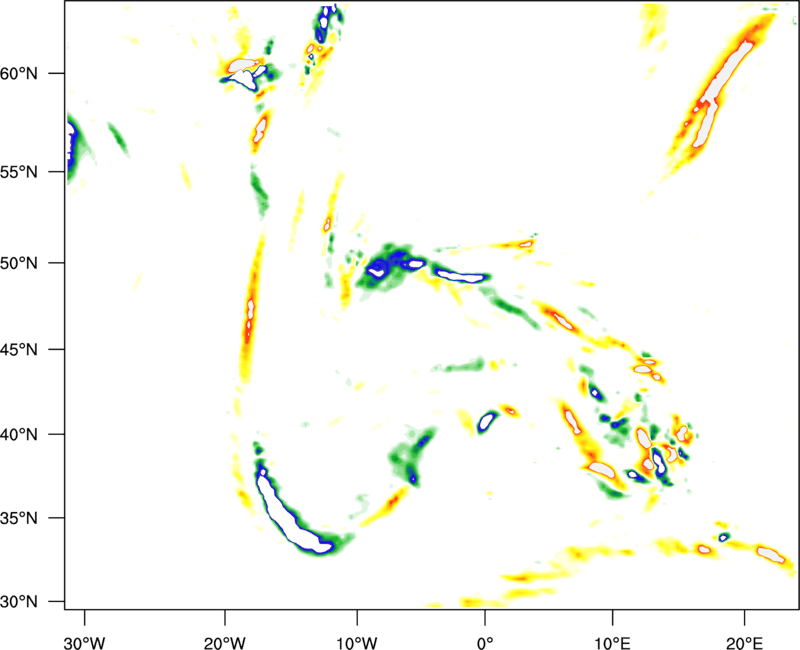The width and height of the screenshot is (800, 650).
Task: Click the 35°N latitude label
Action: [x=19, y=518]
